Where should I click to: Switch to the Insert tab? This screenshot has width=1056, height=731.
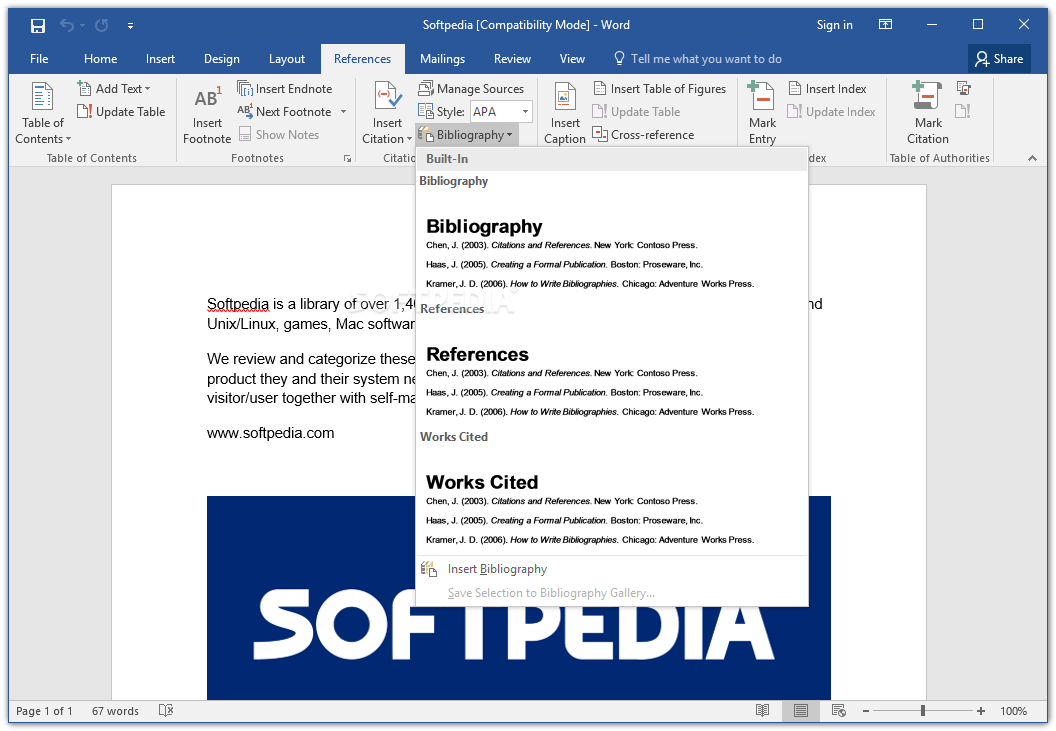(x=160, y=59)
